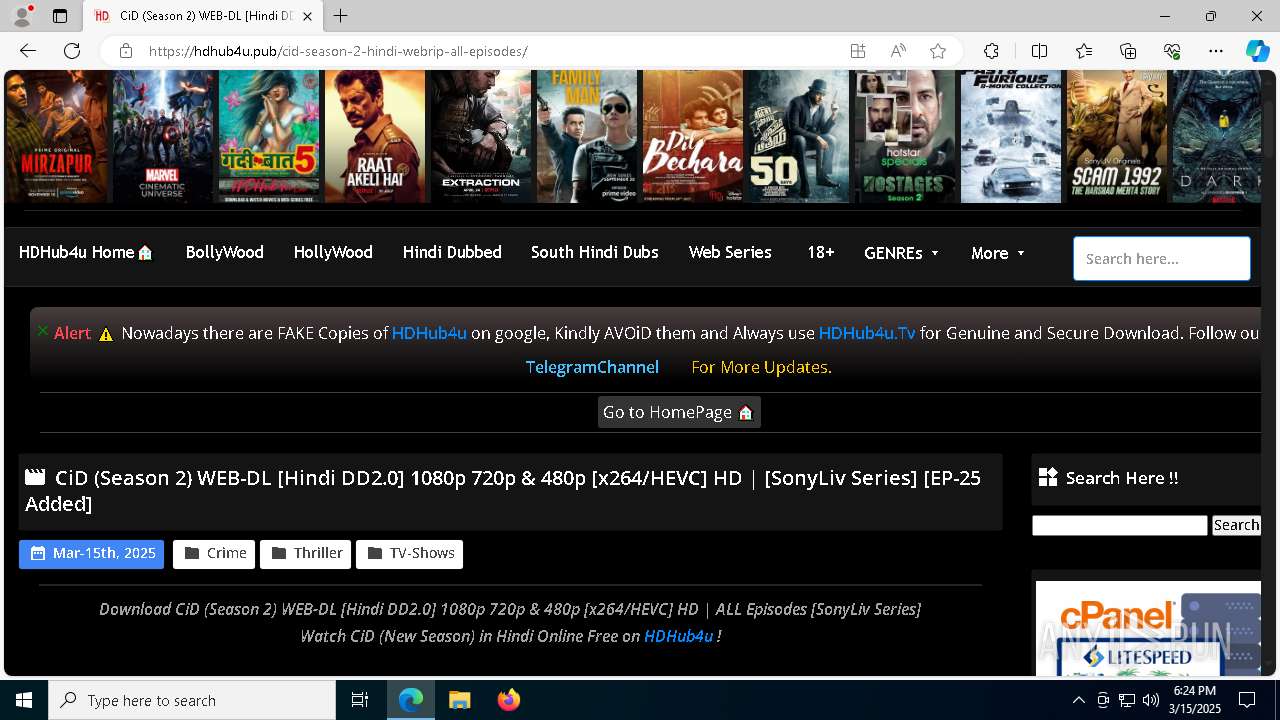View site information lock icon
The image size is (1280, 720).
click(x=125, y=51)
